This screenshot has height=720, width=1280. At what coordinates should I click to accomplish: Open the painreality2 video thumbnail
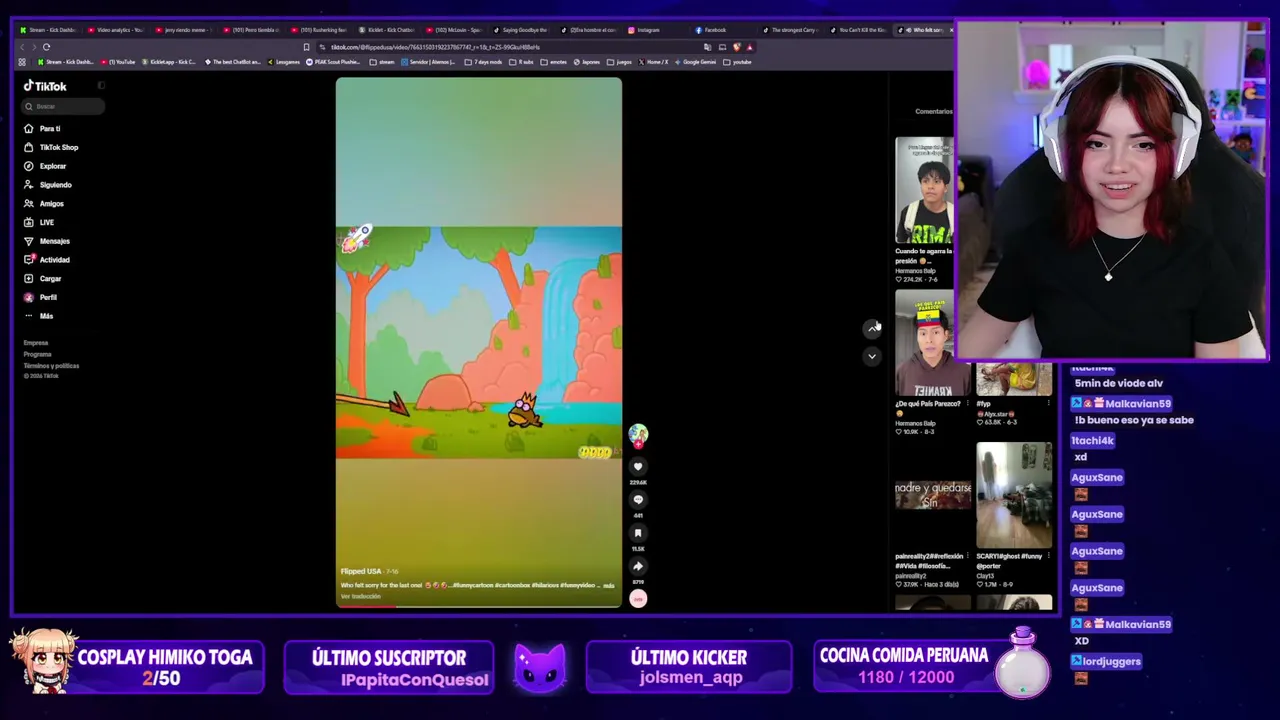click(x=932, y=495)
